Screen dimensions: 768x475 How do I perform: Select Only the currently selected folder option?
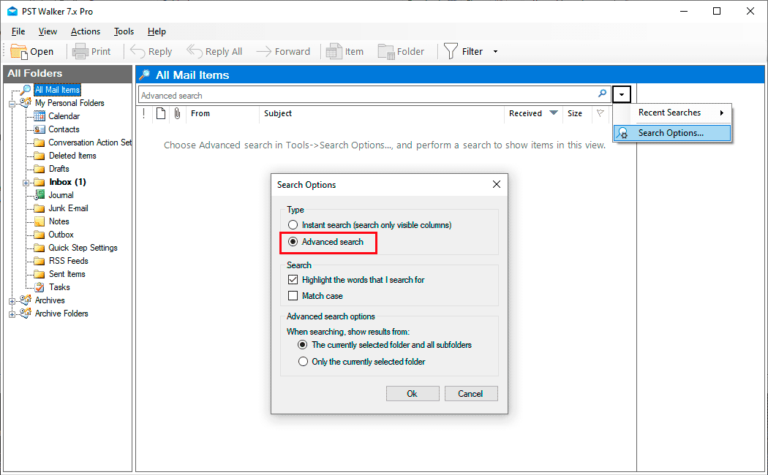303,361
